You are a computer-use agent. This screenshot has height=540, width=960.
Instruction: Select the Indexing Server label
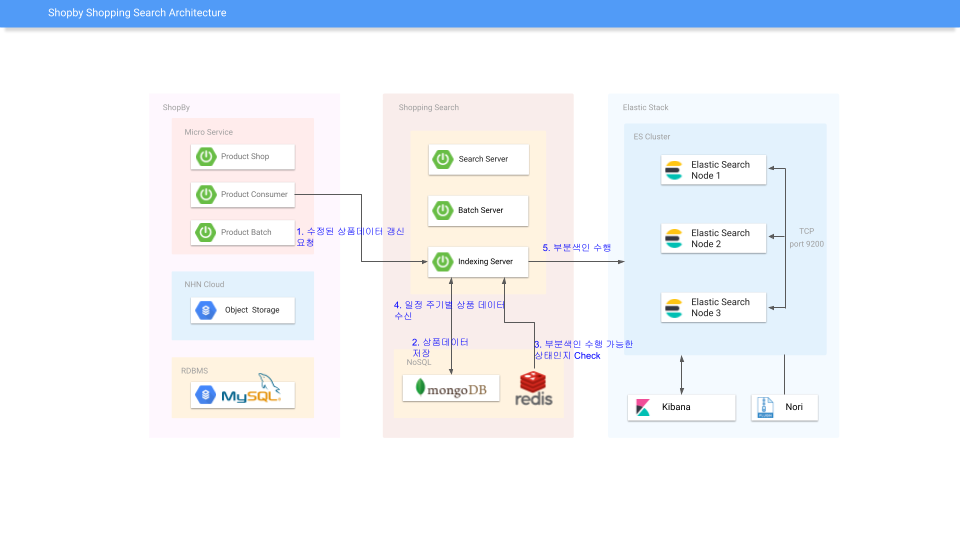click(486, 262)
